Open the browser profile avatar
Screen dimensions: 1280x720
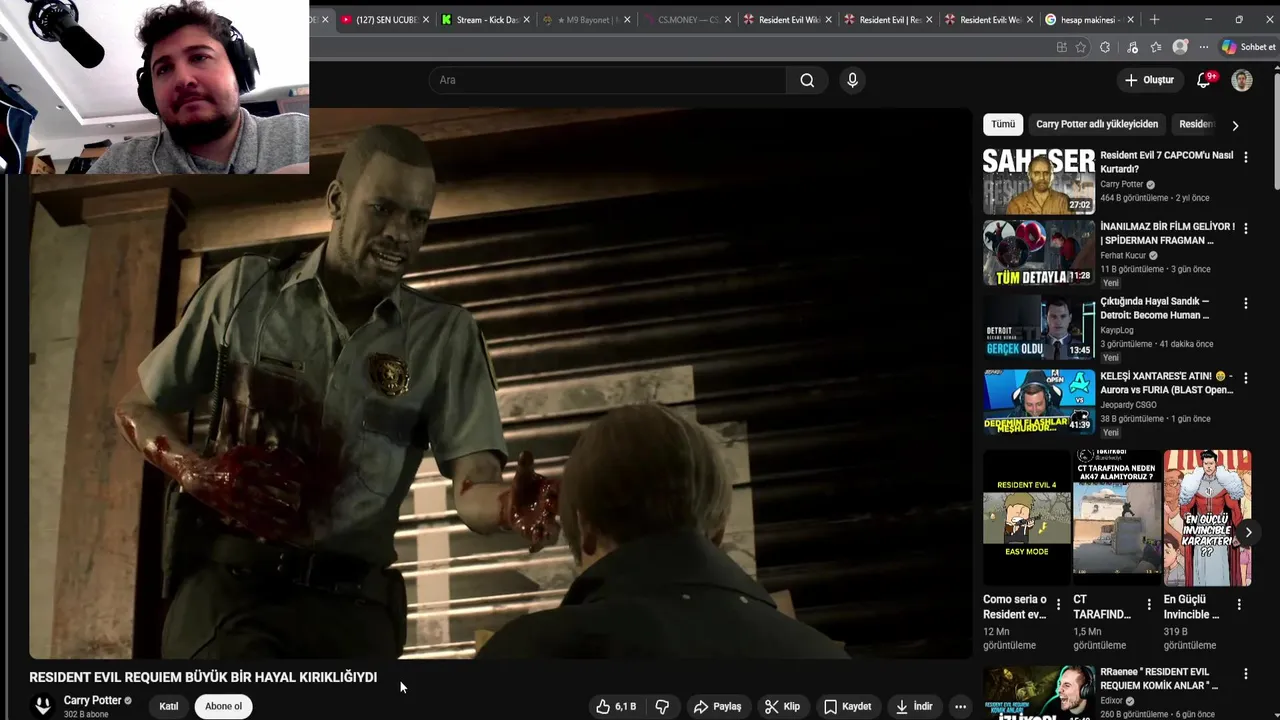click(x=1180, y=47)
